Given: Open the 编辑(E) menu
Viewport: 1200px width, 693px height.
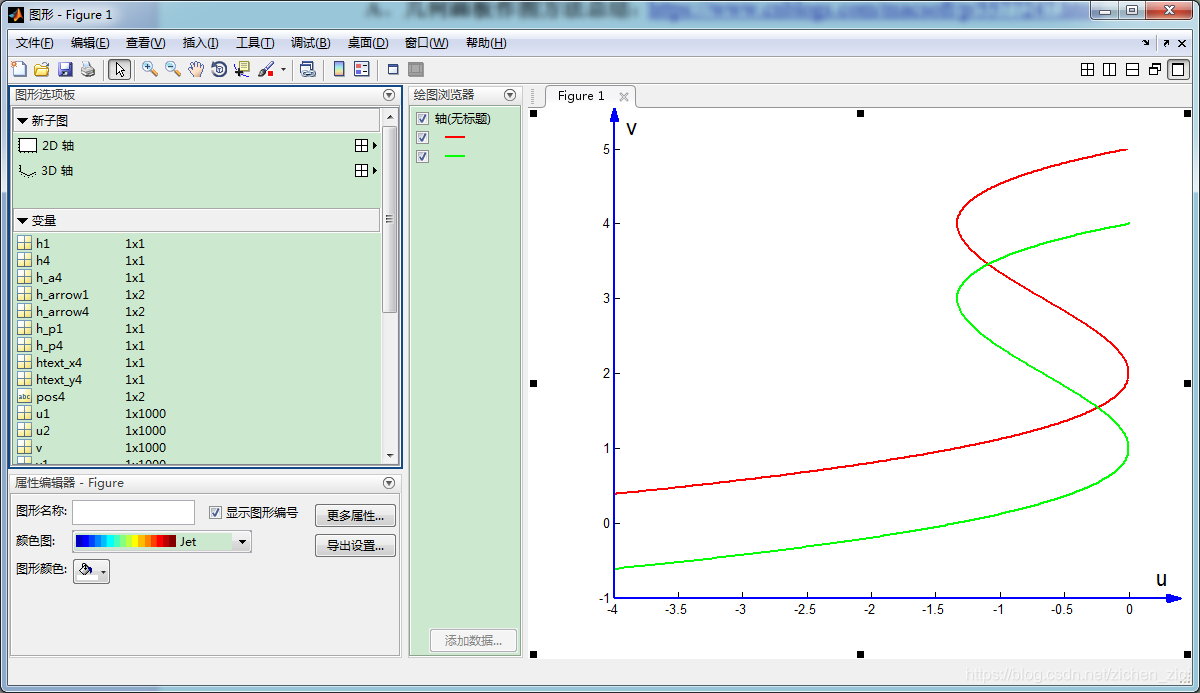Looking at the screenshot, I should point(90,43).
